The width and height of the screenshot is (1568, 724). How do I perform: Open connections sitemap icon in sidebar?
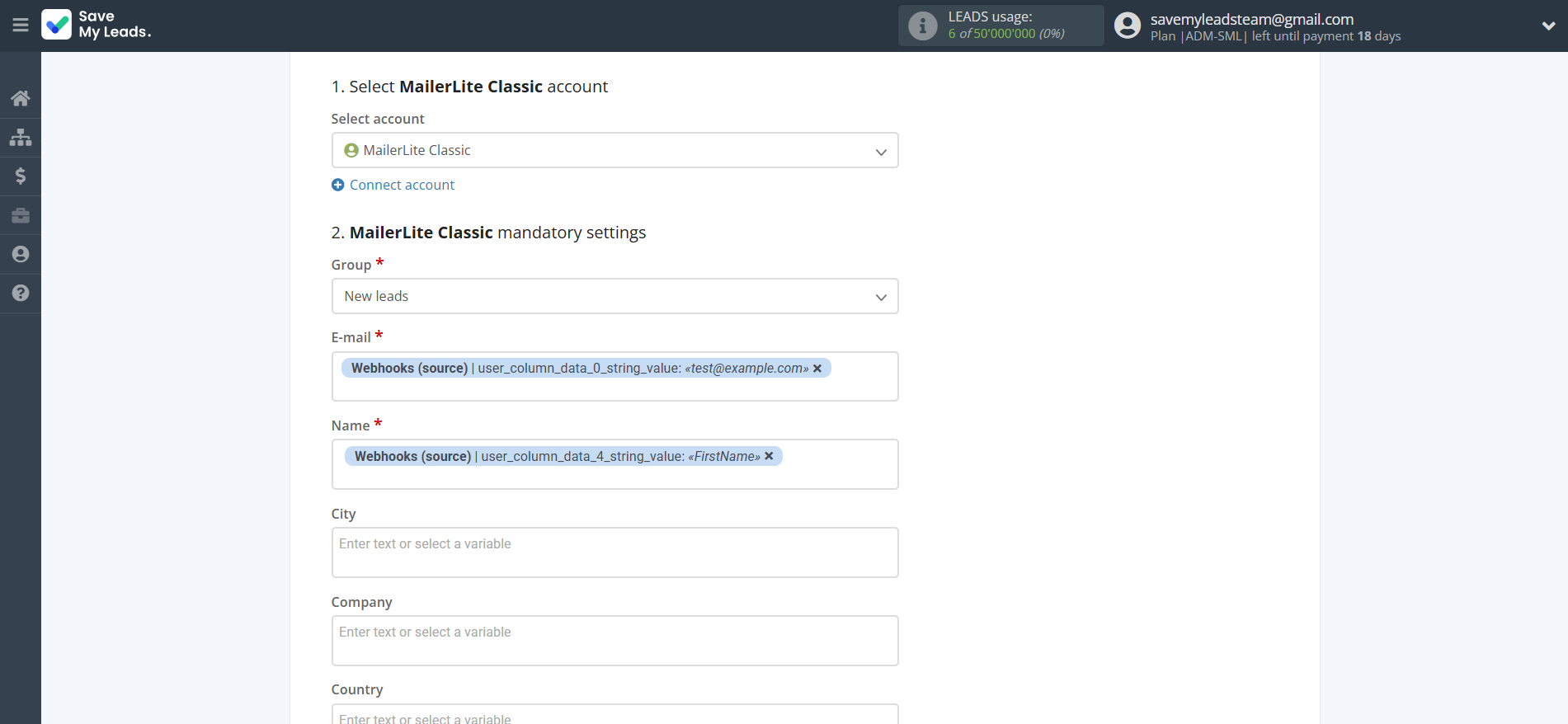pos(21,137)
